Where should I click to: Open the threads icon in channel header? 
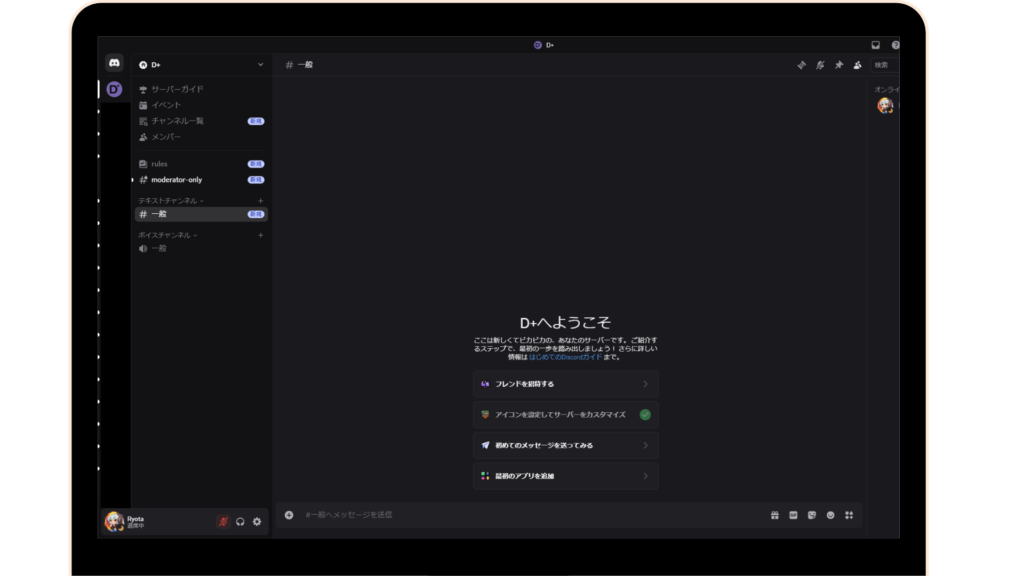pos(801,65)
